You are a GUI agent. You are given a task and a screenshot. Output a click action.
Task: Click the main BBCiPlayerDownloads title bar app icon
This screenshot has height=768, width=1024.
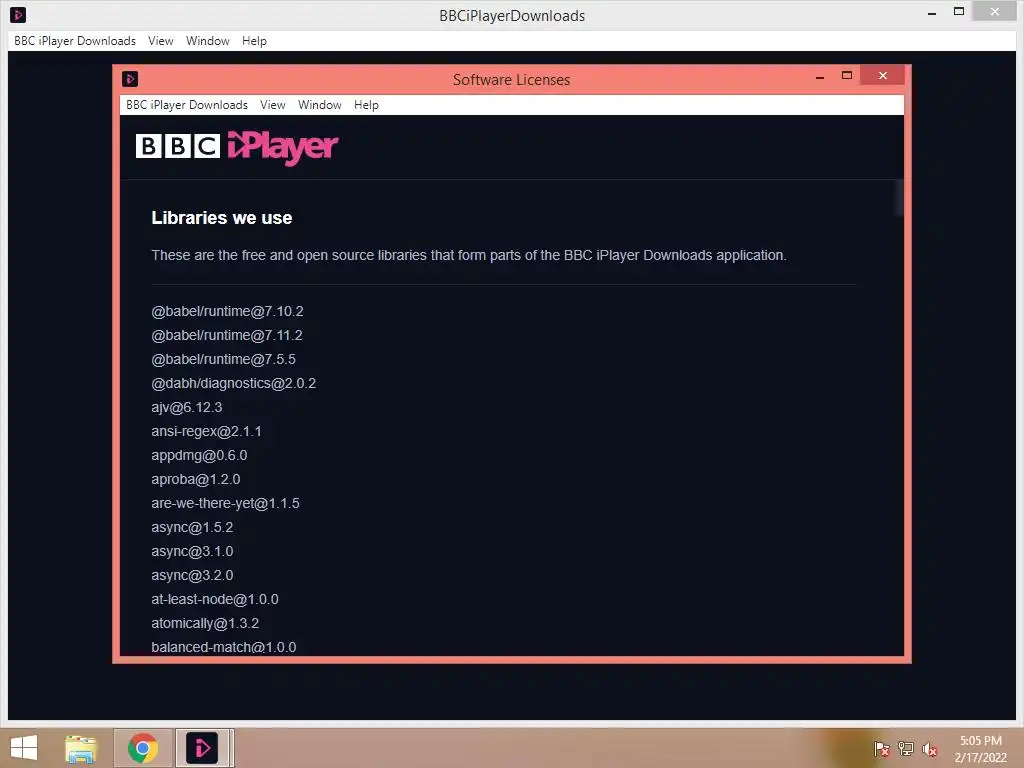18,14
